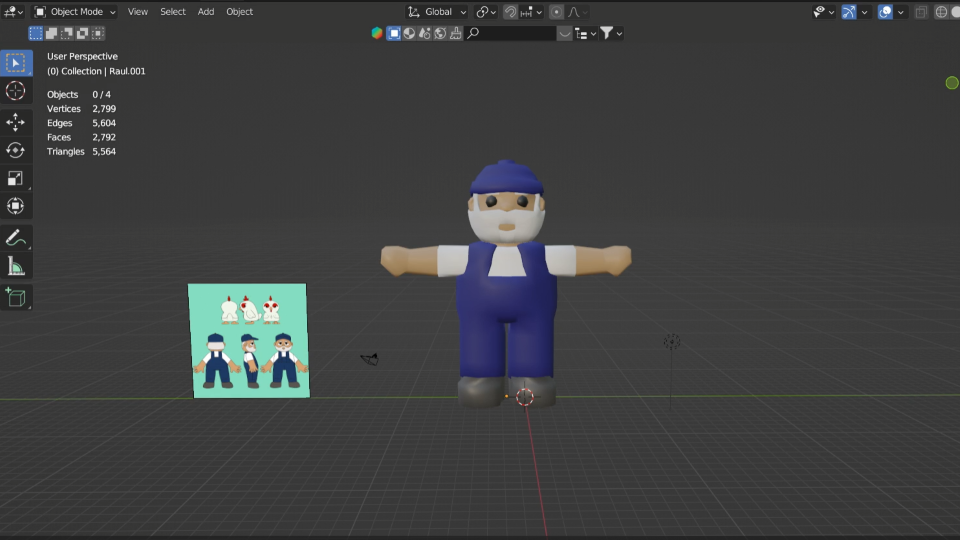Click the Faces count 2,792
The image size is (960, 540).
click(x=104, y=137)
